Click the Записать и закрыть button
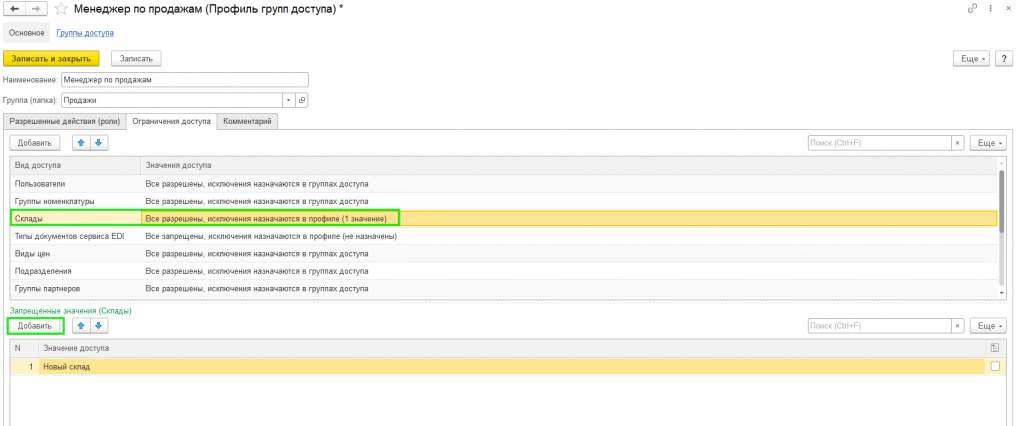The image size is (1024, 426). click(51, 59)
